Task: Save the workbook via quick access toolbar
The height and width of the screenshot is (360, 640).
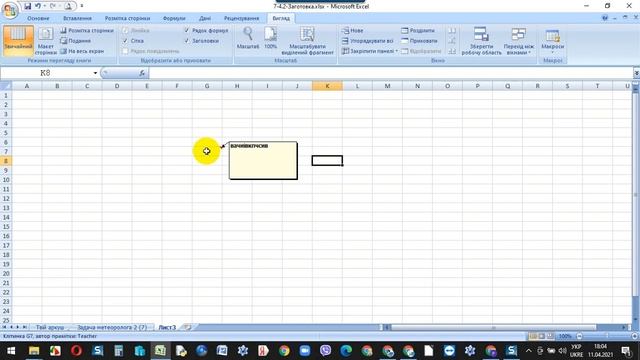Action: point(27,6)
